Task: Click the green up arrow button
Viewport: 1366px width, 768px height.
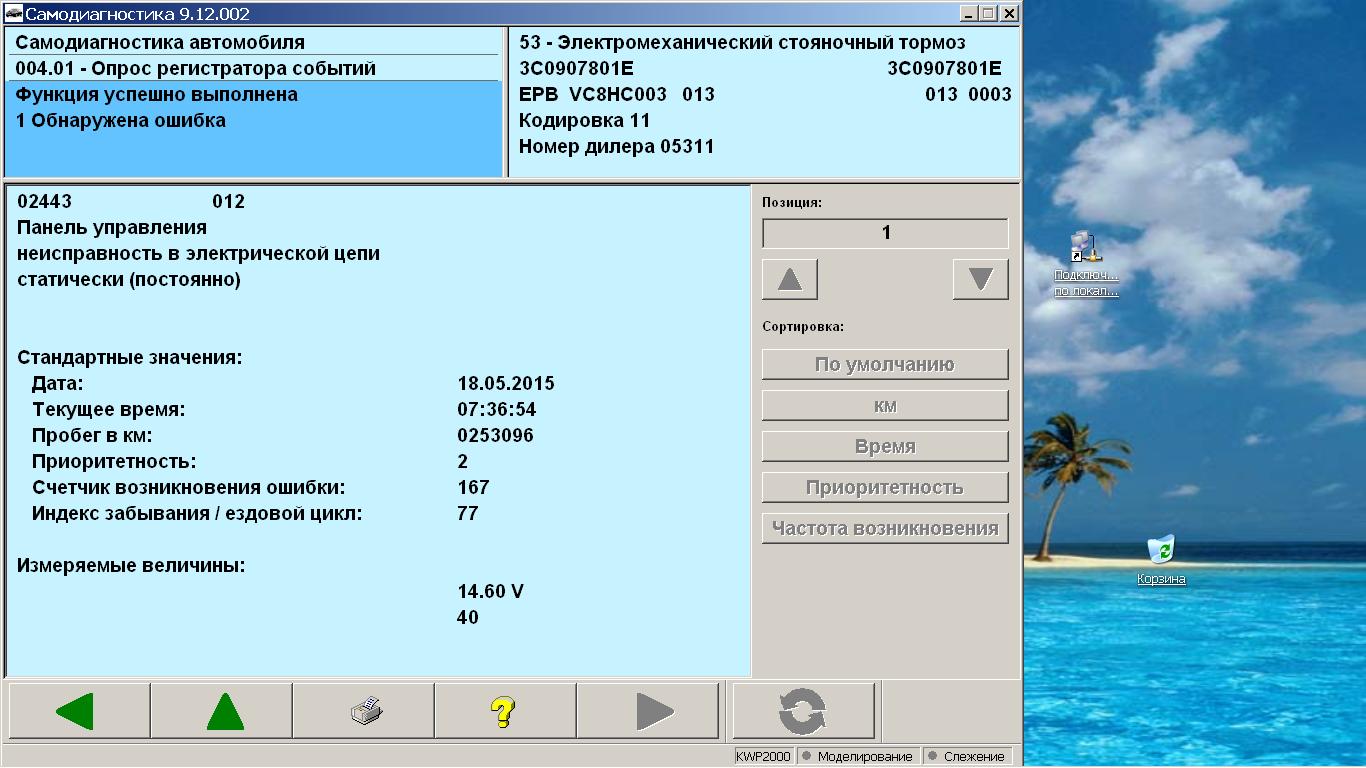Action: click(x=221, y=711)
